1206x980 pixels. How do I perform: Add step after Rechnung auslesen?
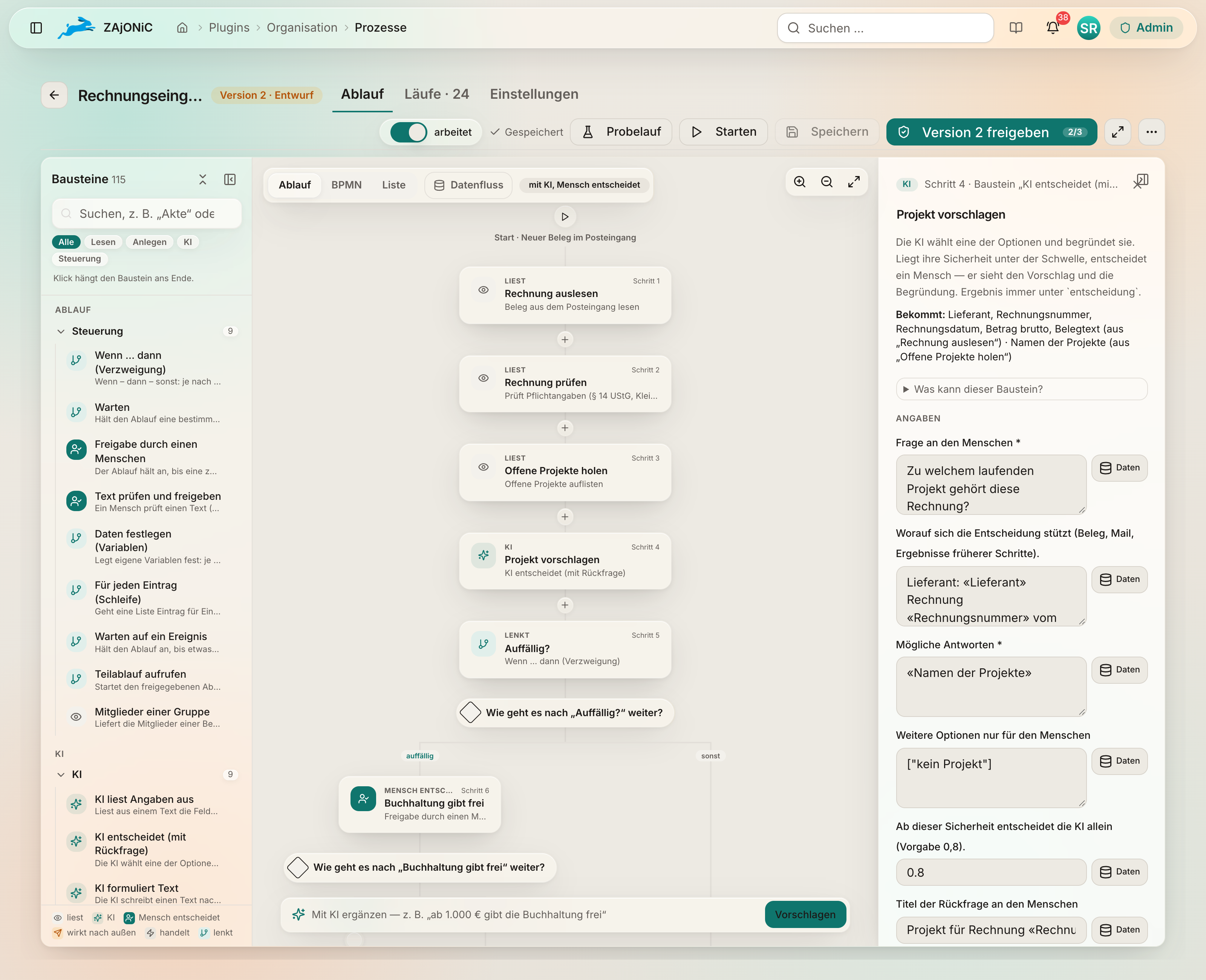pos(565,339)
